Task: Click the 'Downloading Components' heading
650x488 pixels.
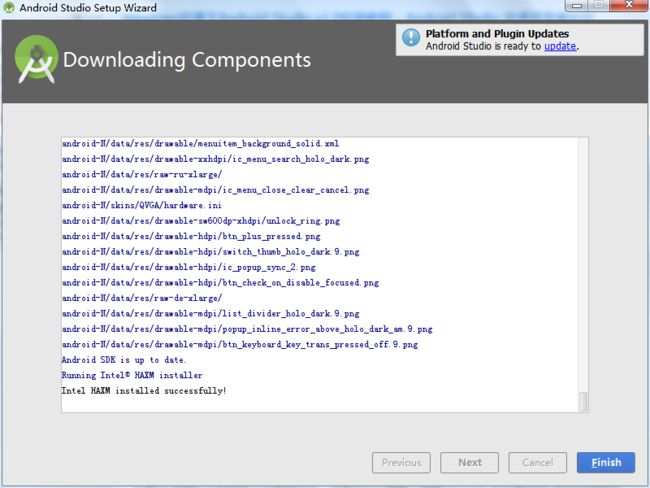Action: pyautogui.click(x=187, y=60)
